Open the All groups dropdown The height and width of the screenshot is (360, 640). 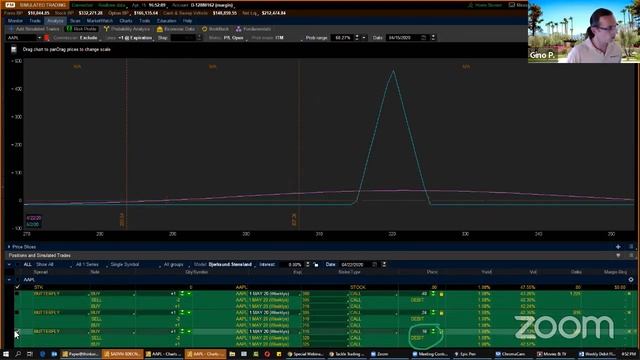176,264
